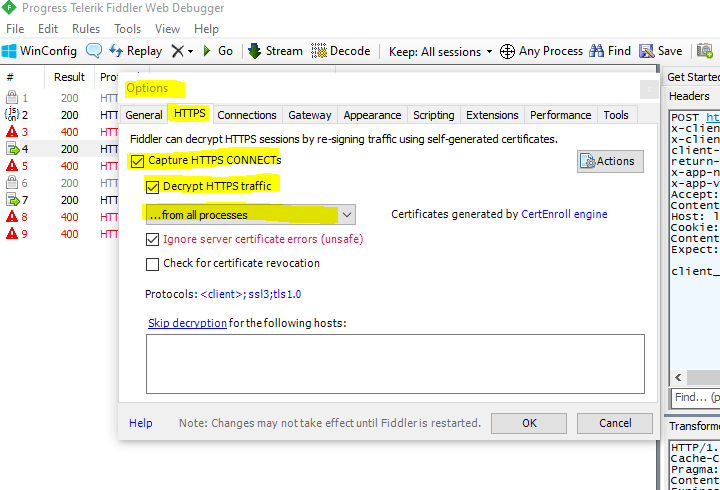The image size is (720, 490).
Task: Toggle Capture HTTPS CONNECTs checkbox
Action: [137, 161]
